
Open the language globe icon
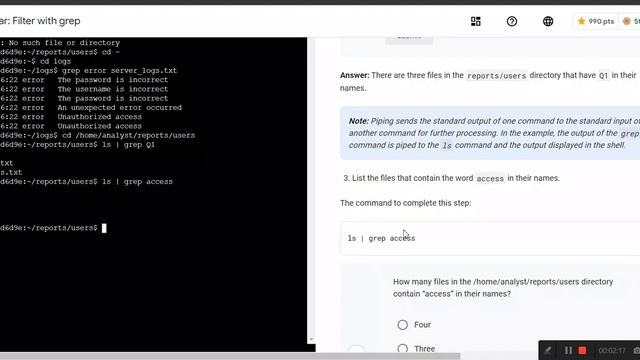tap(548, 21)
